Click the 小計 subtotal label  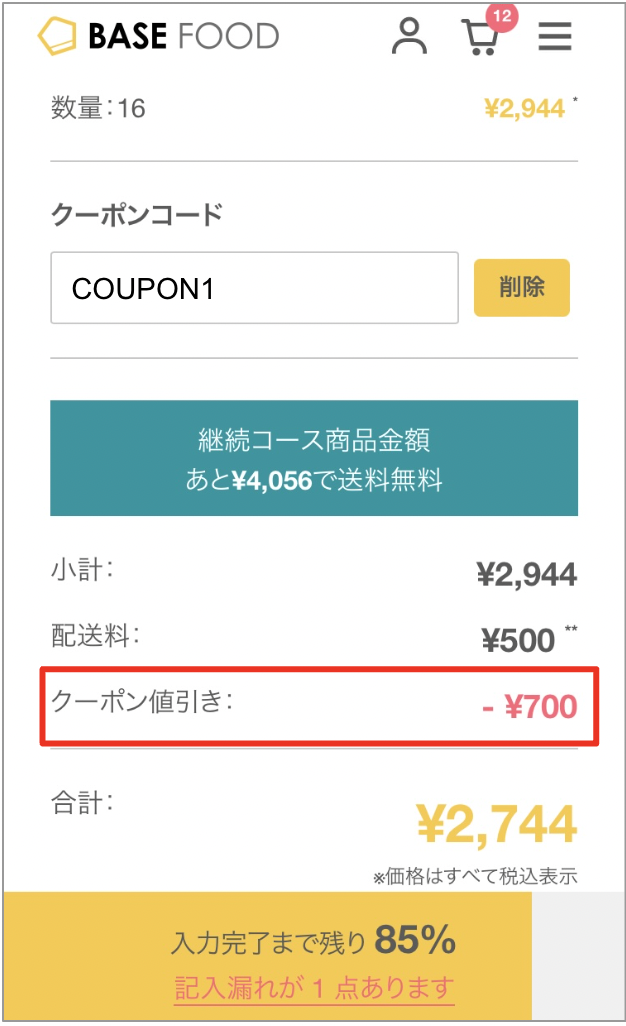[81, 570]
